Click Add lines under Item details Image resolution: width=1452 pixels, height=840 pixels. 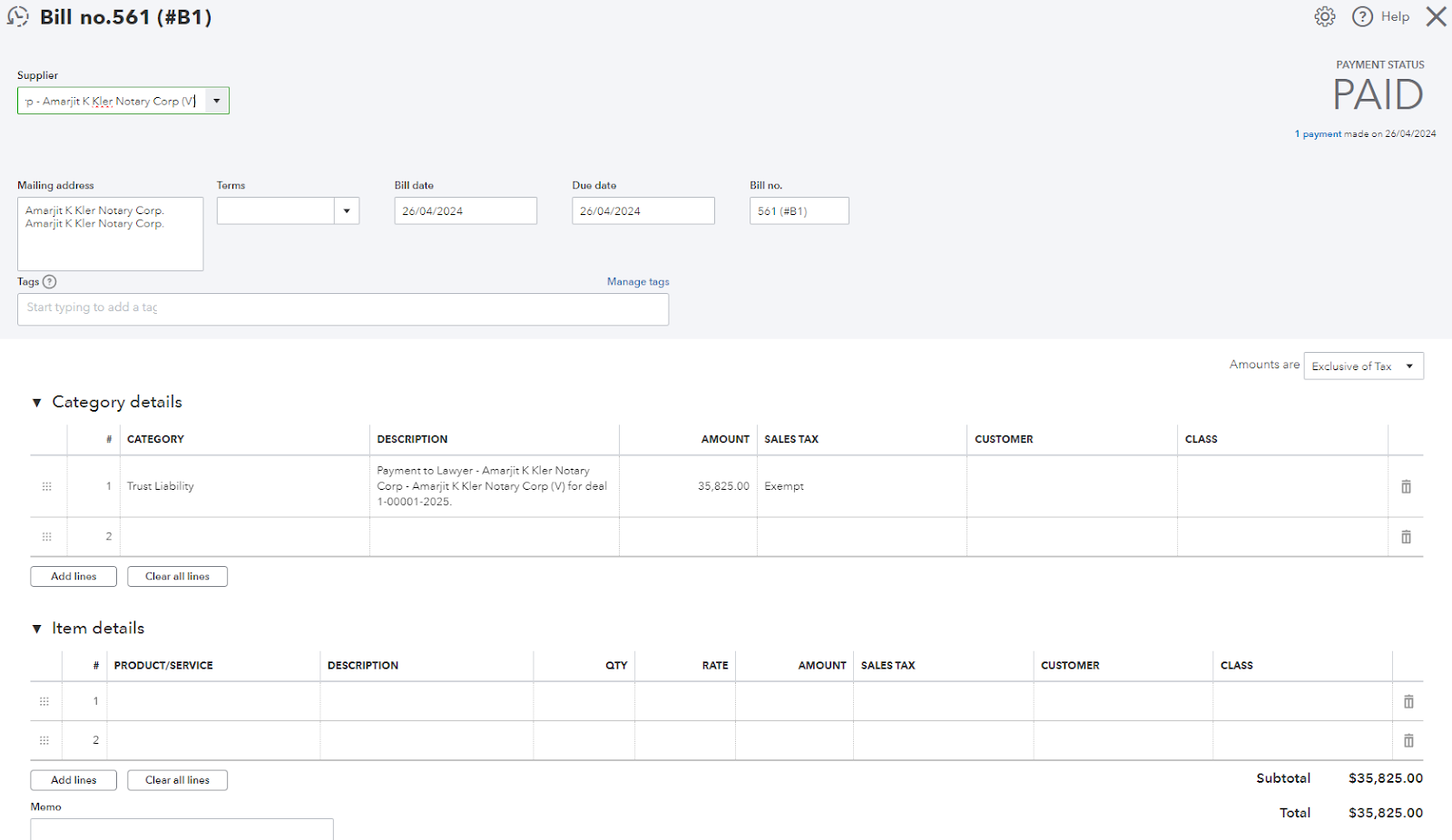pos(74,780)
